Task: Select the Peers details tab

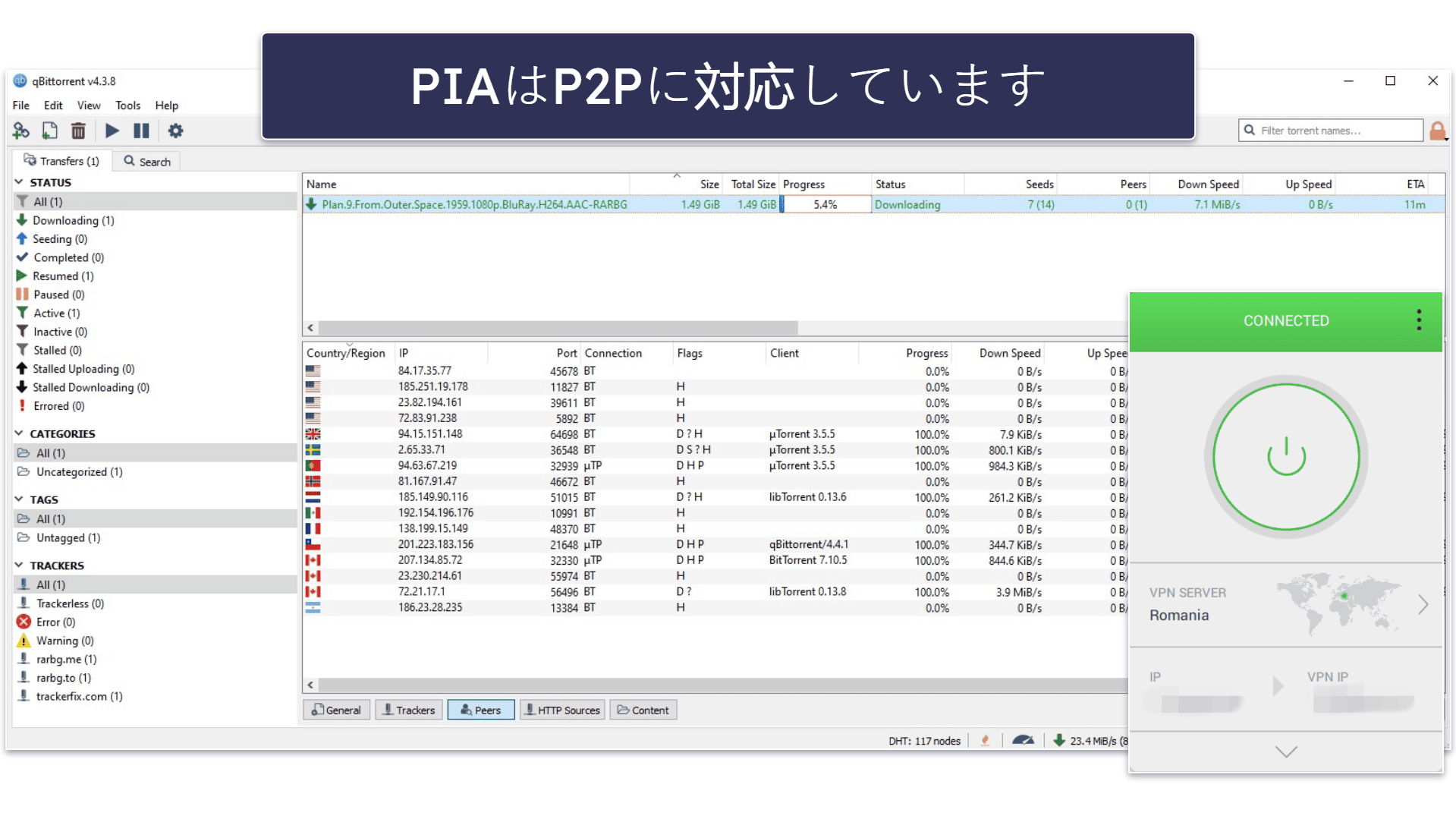Action: 481,710
